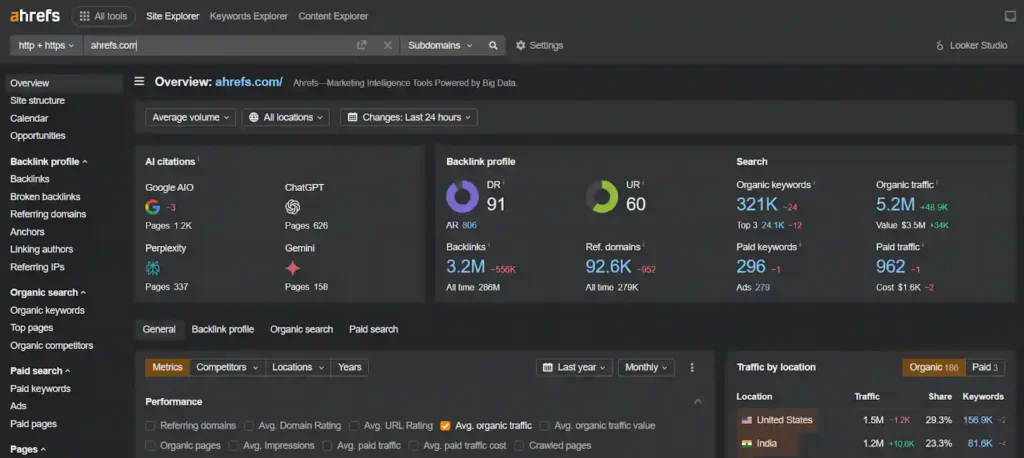Click the ChatGPT logo icon
This screenshot has height=458, width=1024.
[293, 207]
